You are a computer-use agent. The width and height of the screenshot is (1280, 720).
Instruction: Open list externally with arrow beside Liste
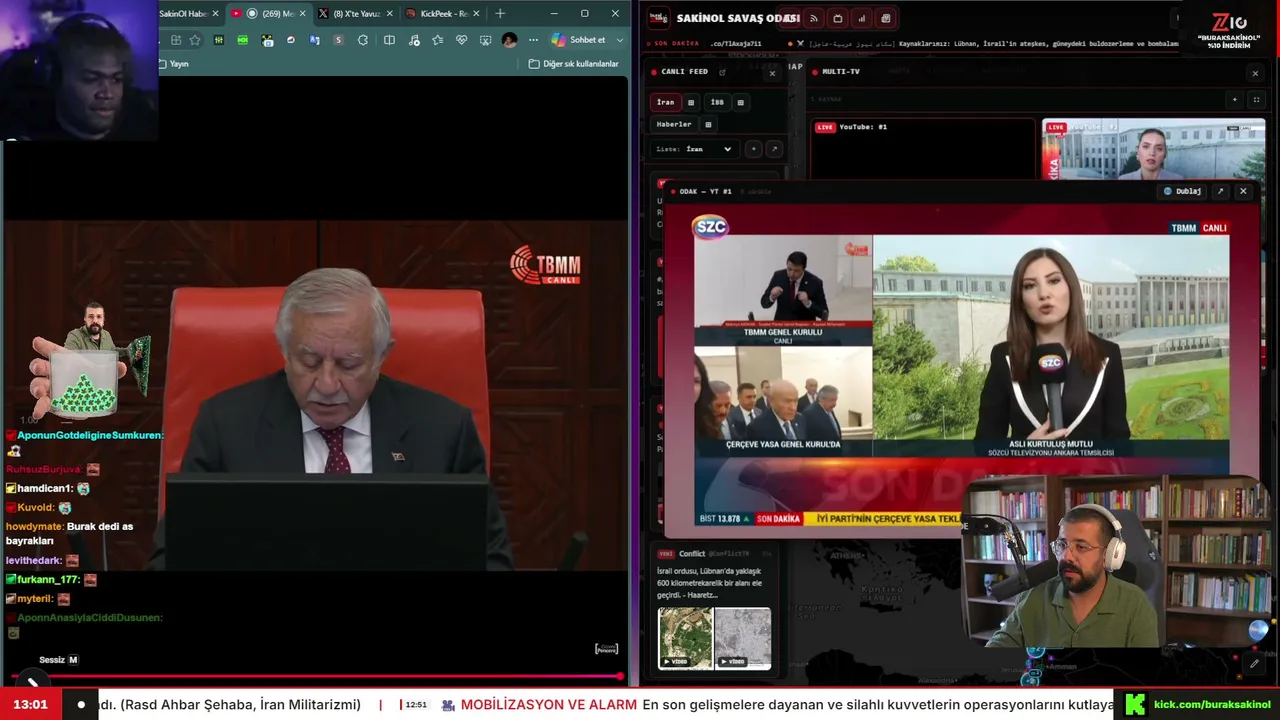(x=773, y=149)
